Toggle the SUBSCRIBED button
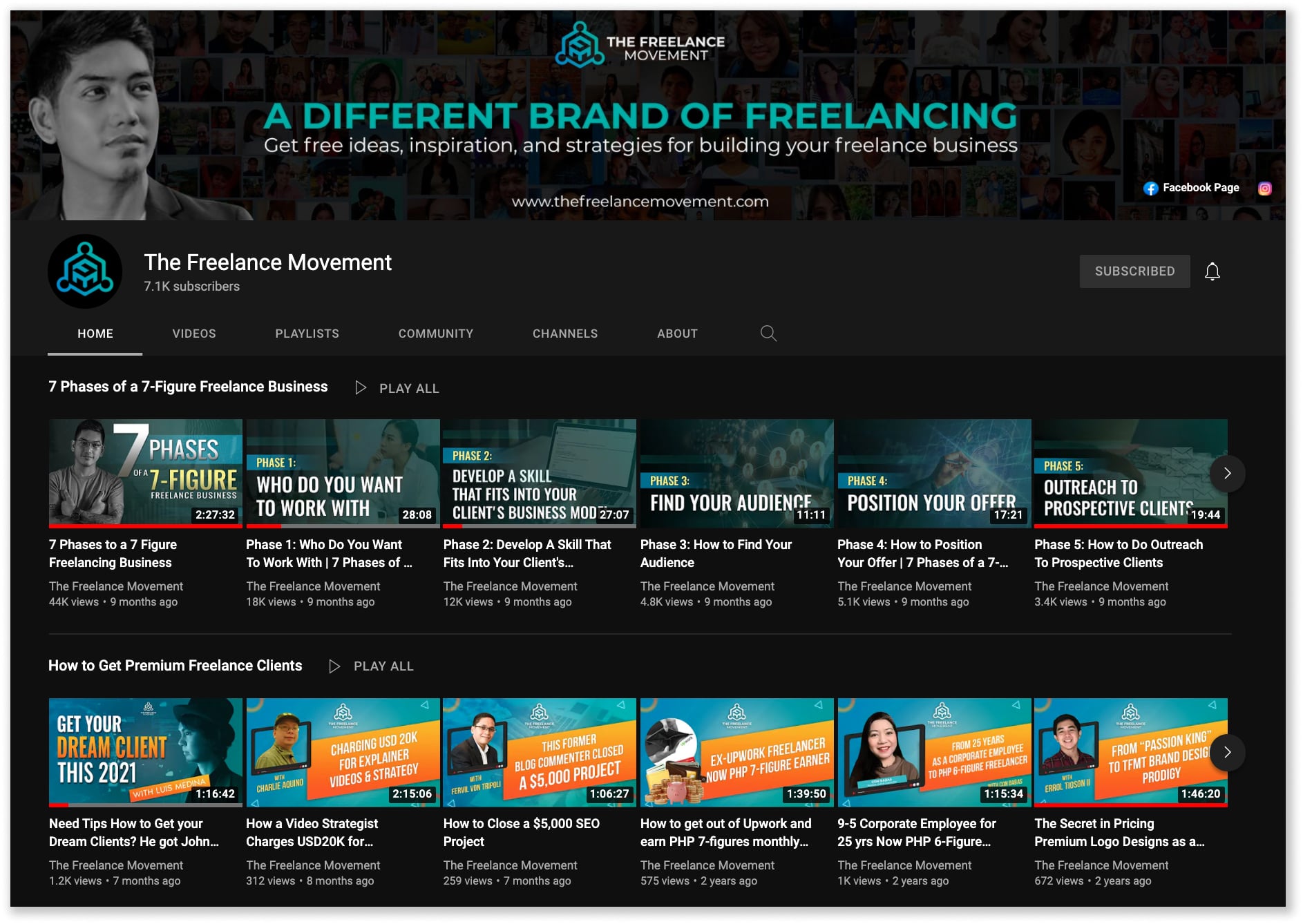 click(x=1134, y=271)
